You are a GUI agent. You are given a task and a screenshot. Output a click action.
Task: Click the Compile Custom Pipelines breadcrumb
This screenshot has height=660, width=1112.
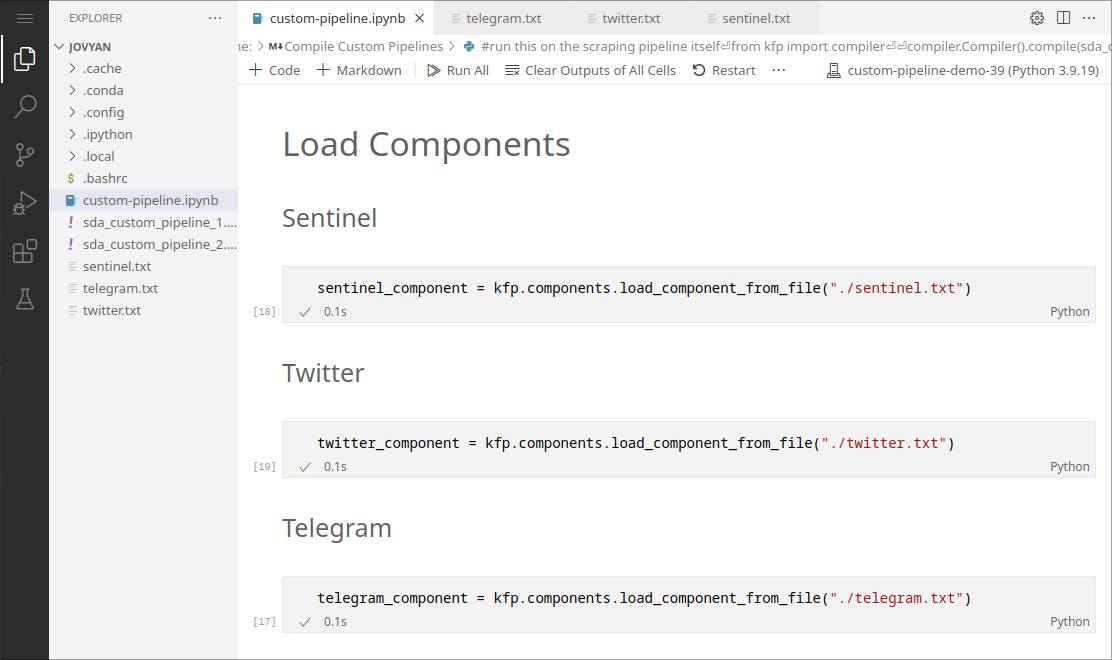tap(355, 47)
